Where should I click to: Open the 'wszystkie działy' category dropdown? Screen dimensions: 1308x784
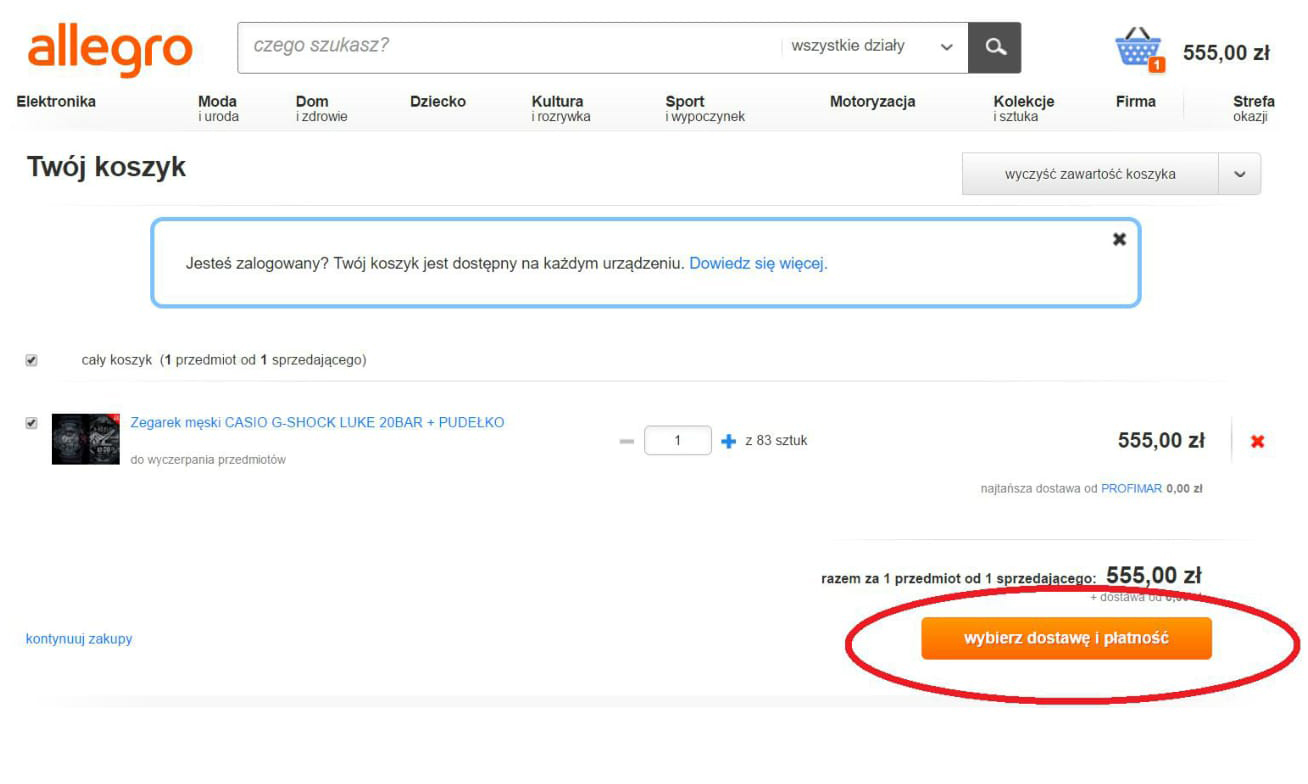(x=872, y=46)
